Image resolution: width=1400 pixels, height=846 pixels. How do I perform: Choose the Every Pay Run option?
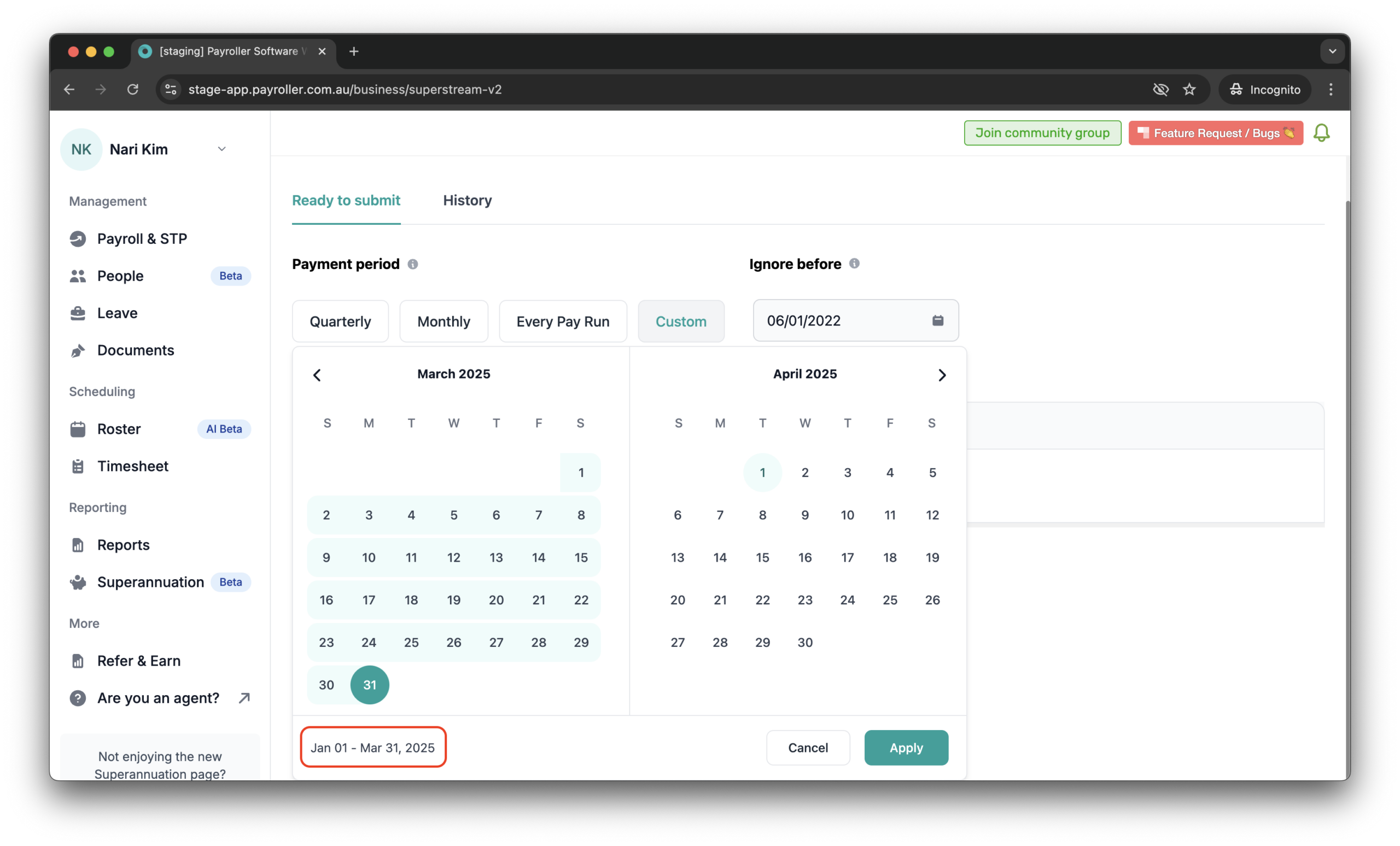(x=563, y=322)
